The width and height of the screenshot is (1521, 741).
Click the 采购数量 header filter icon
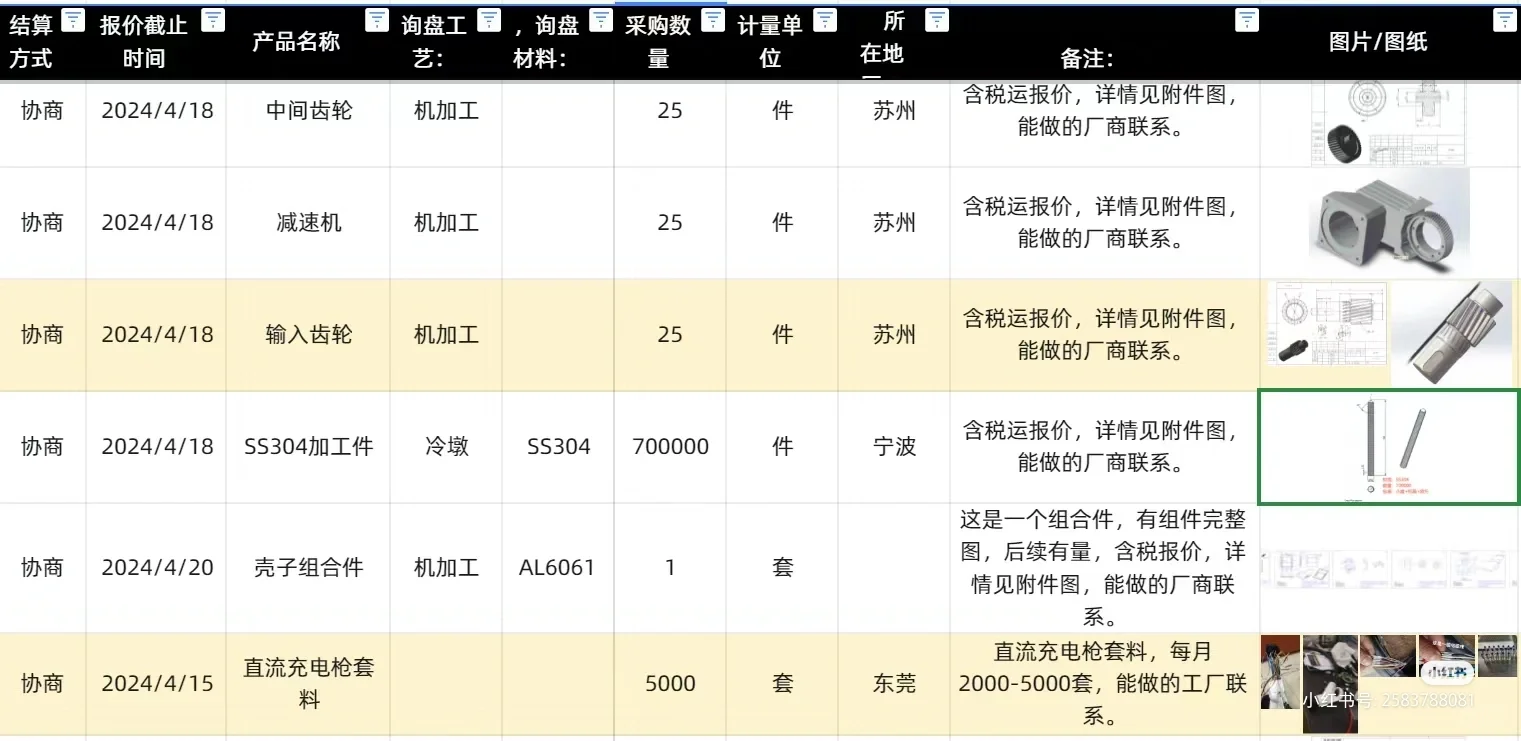tap(713, 17)
